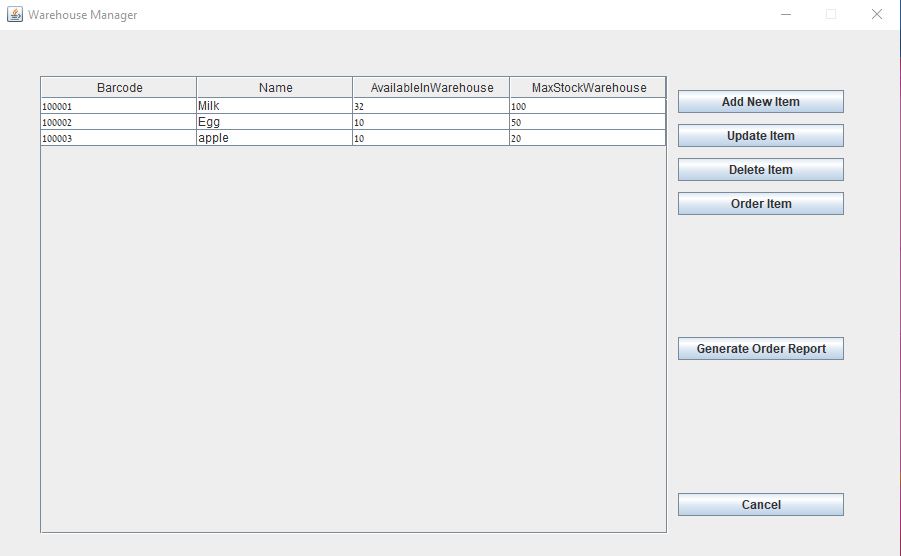Click the Java icon in title bar
This screenshot has height=556, width=901.
point(15,14)
